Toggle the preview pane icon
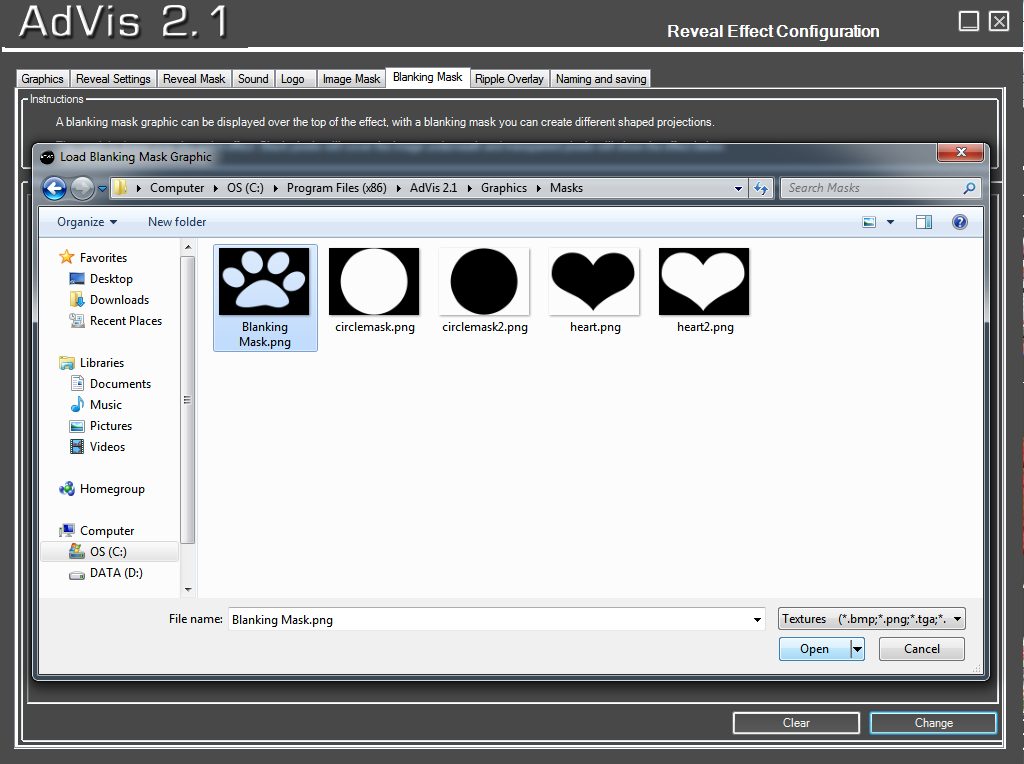The image size is (1024, 764). pos(923,222)
